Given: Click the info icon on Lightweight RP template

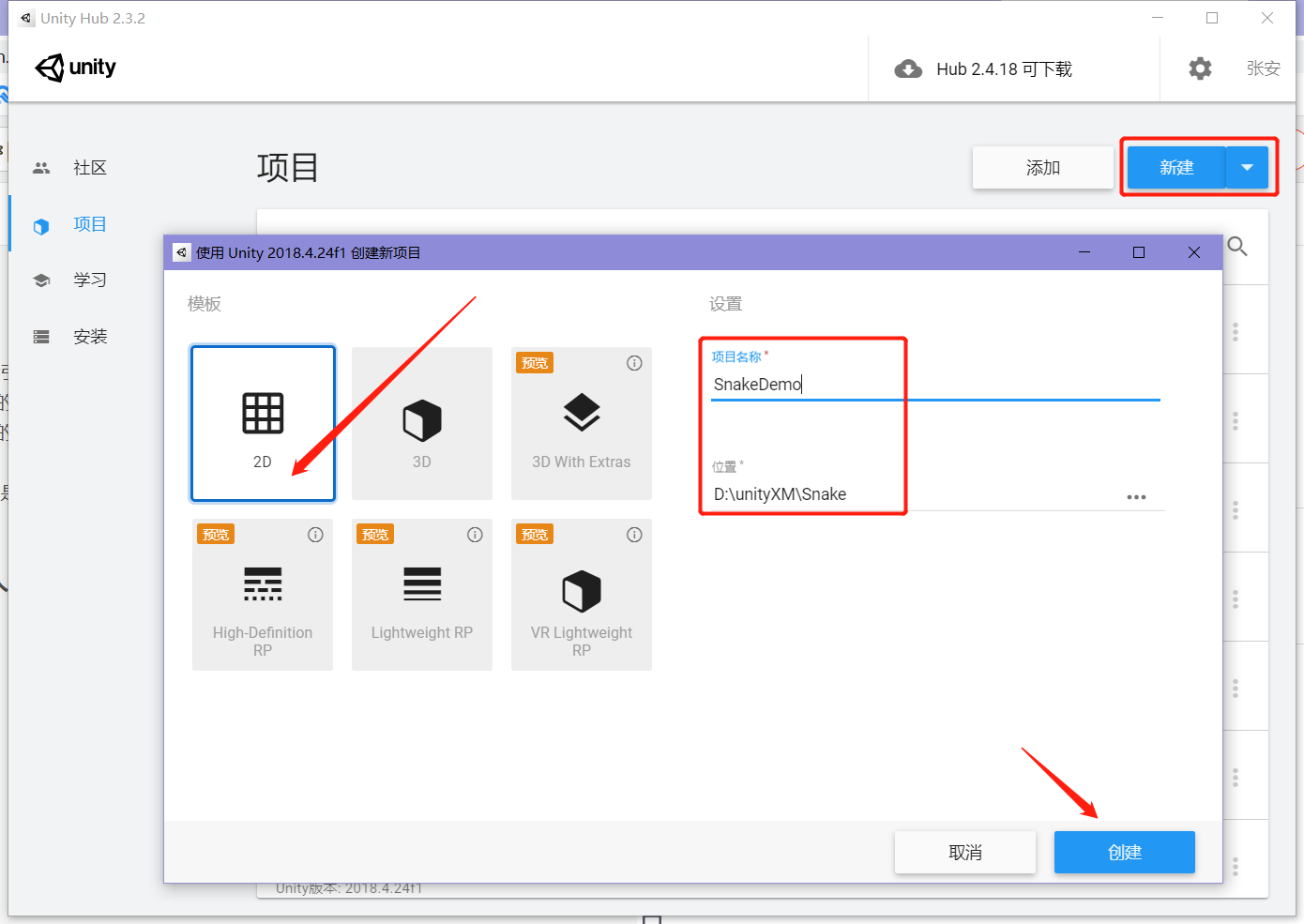Looking at the screenshot, I should (475, 535).
